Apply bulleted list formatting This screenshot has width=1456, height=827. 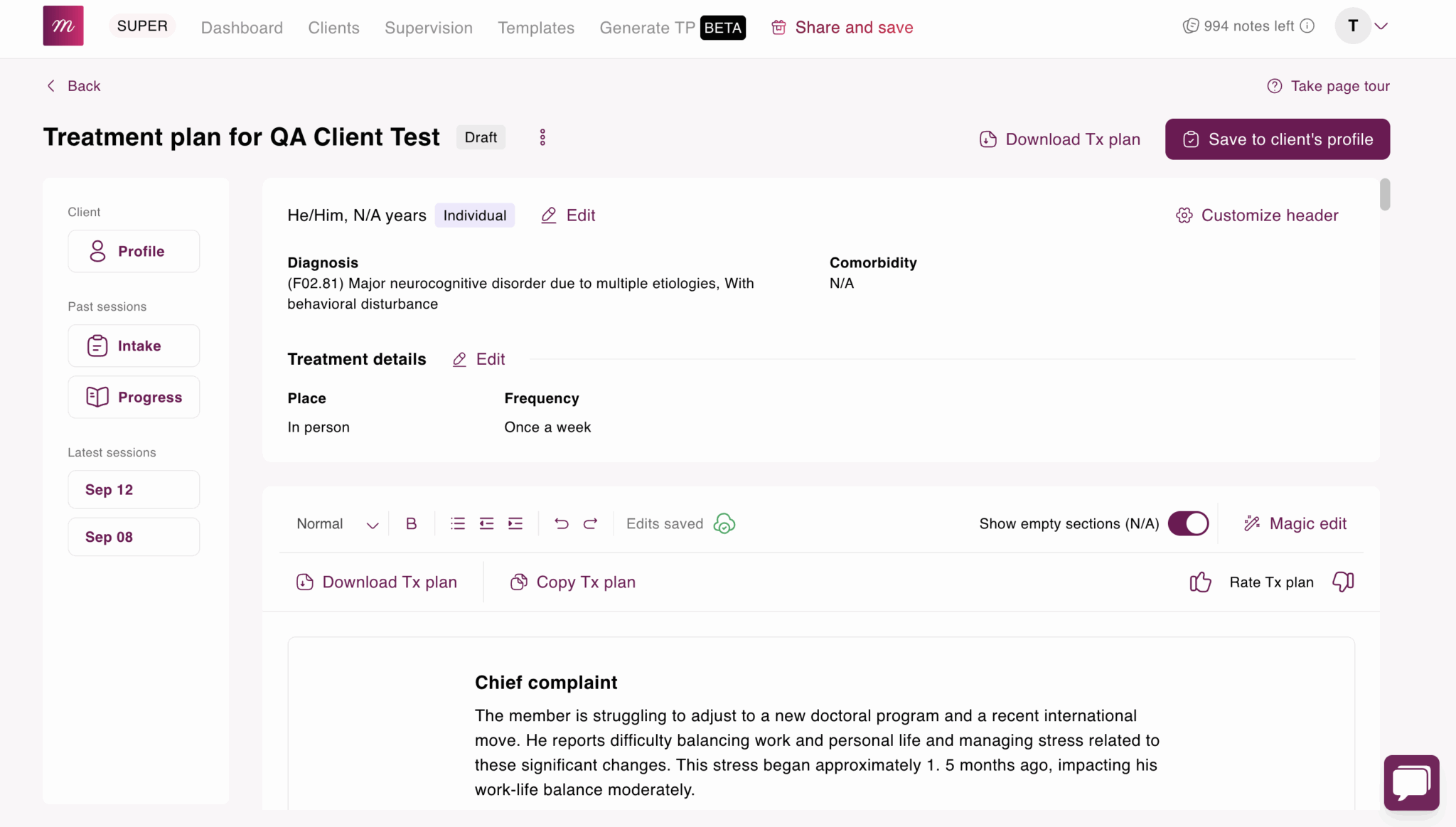[x=457, y=523]
